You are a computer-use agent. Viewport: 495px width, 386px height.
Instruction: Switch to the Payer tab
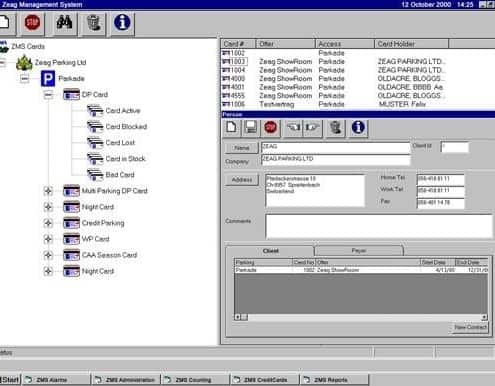tap(359, 251)
